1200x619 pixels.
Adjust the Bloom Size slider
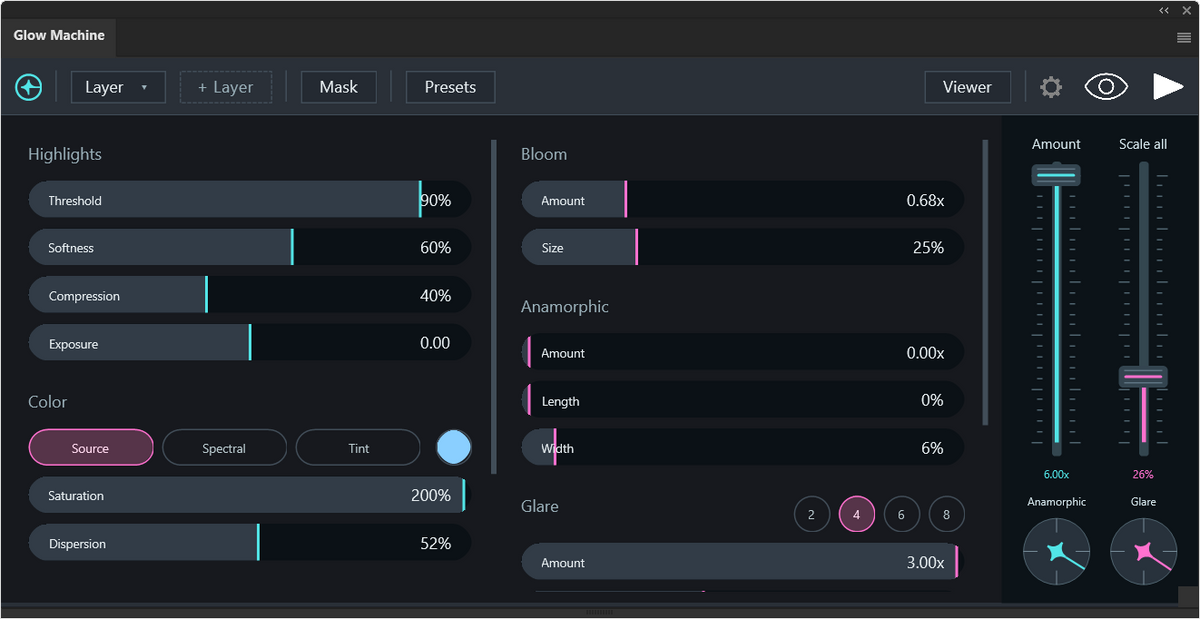click(x=742, y=247)
